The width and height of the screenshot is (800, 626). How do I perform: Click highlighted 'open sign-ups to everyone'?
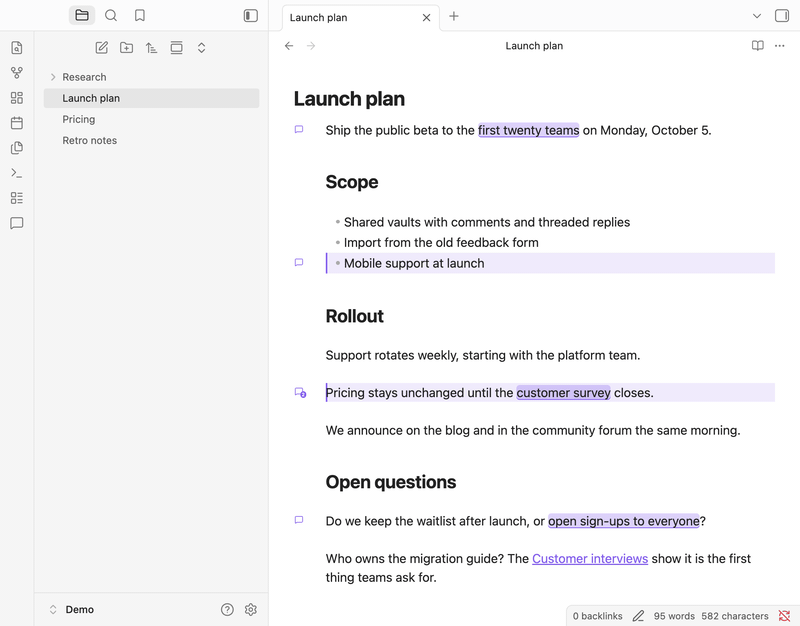point(623,521)
